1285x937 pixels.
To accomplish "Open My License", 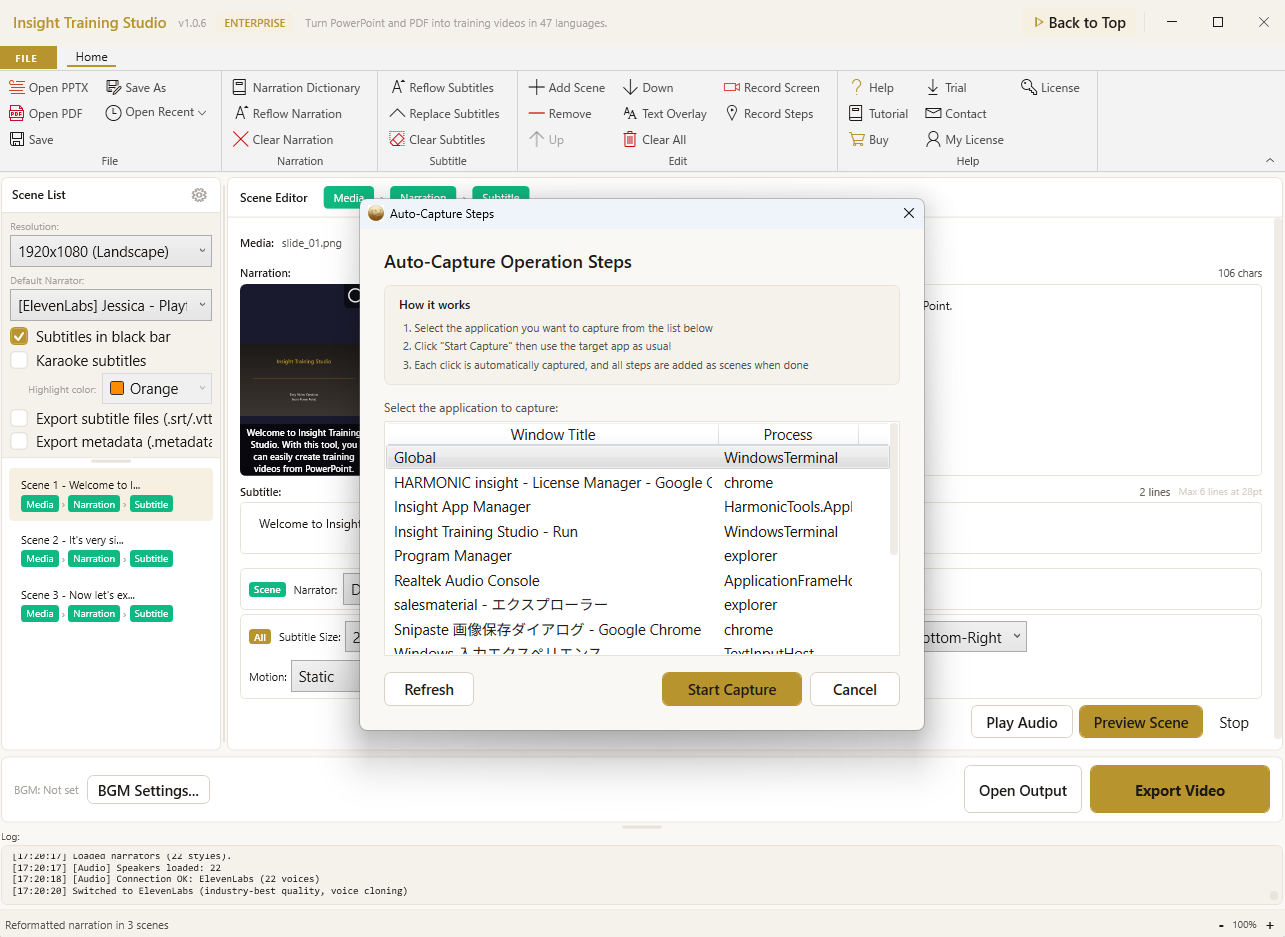I will (964, 140).
